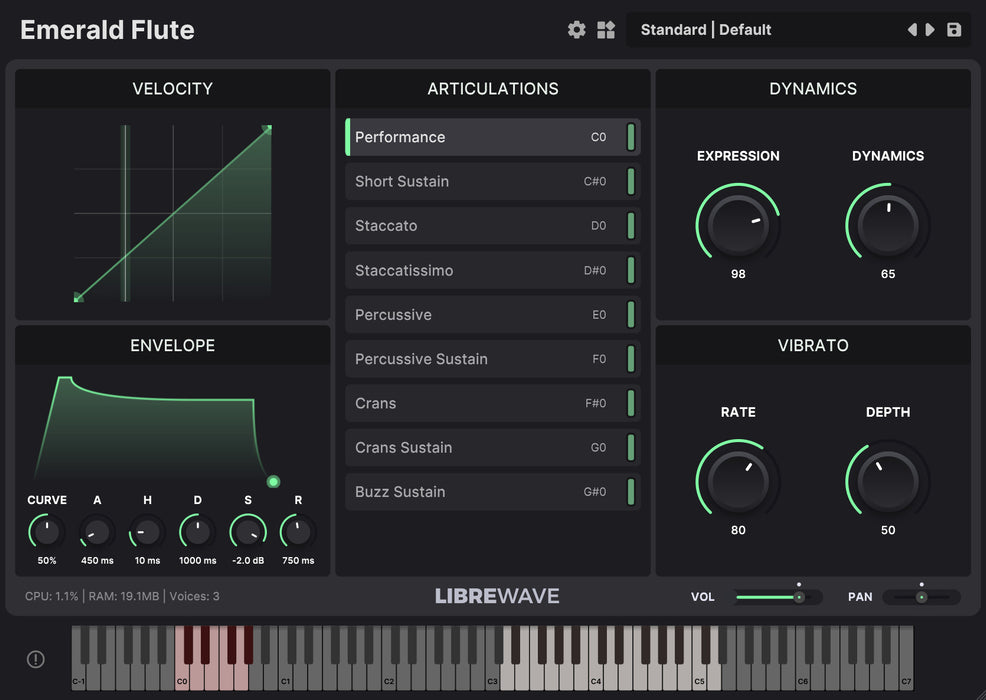Toggle the Staccato articulation green indicator
This screenshot has height=700, width=986.
631,226
